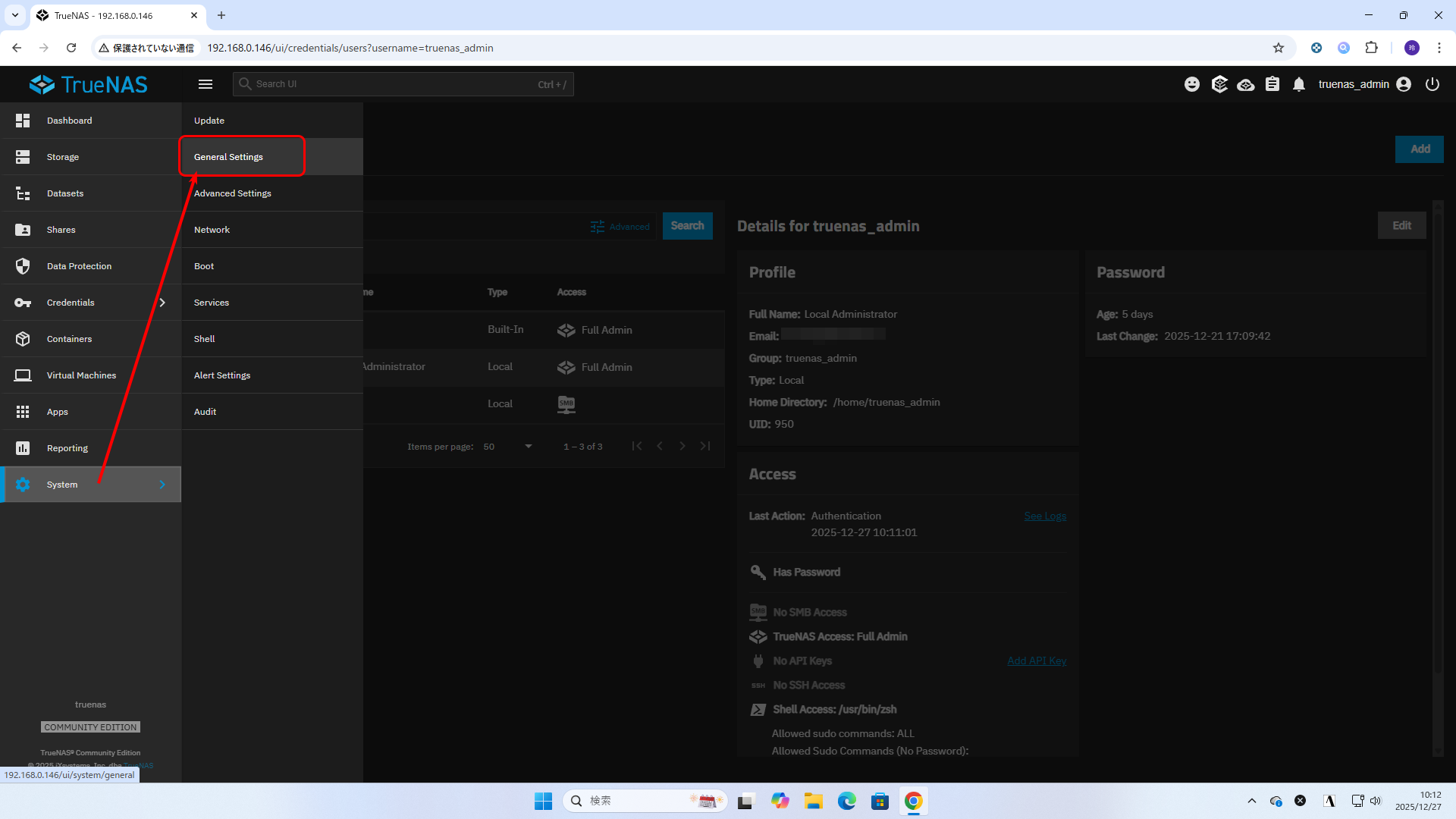Viewport: 1456px width, 819px height.
Task: Open the alerts bell icon
Action: pos(1299,84)
